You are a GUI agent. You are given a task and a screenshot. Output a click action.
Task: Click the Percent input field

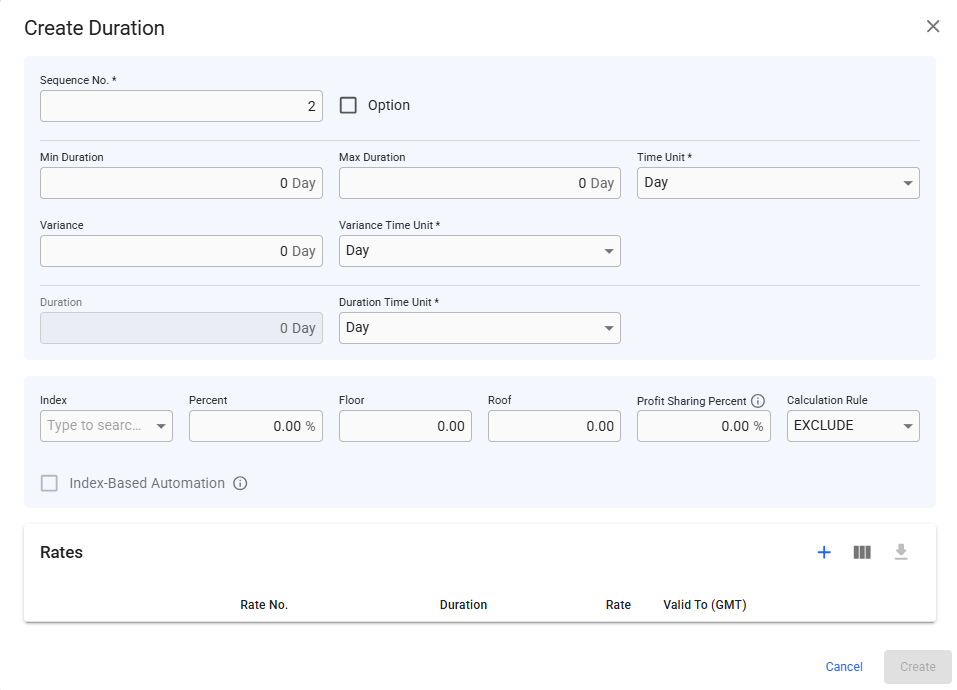pos(255,426)
